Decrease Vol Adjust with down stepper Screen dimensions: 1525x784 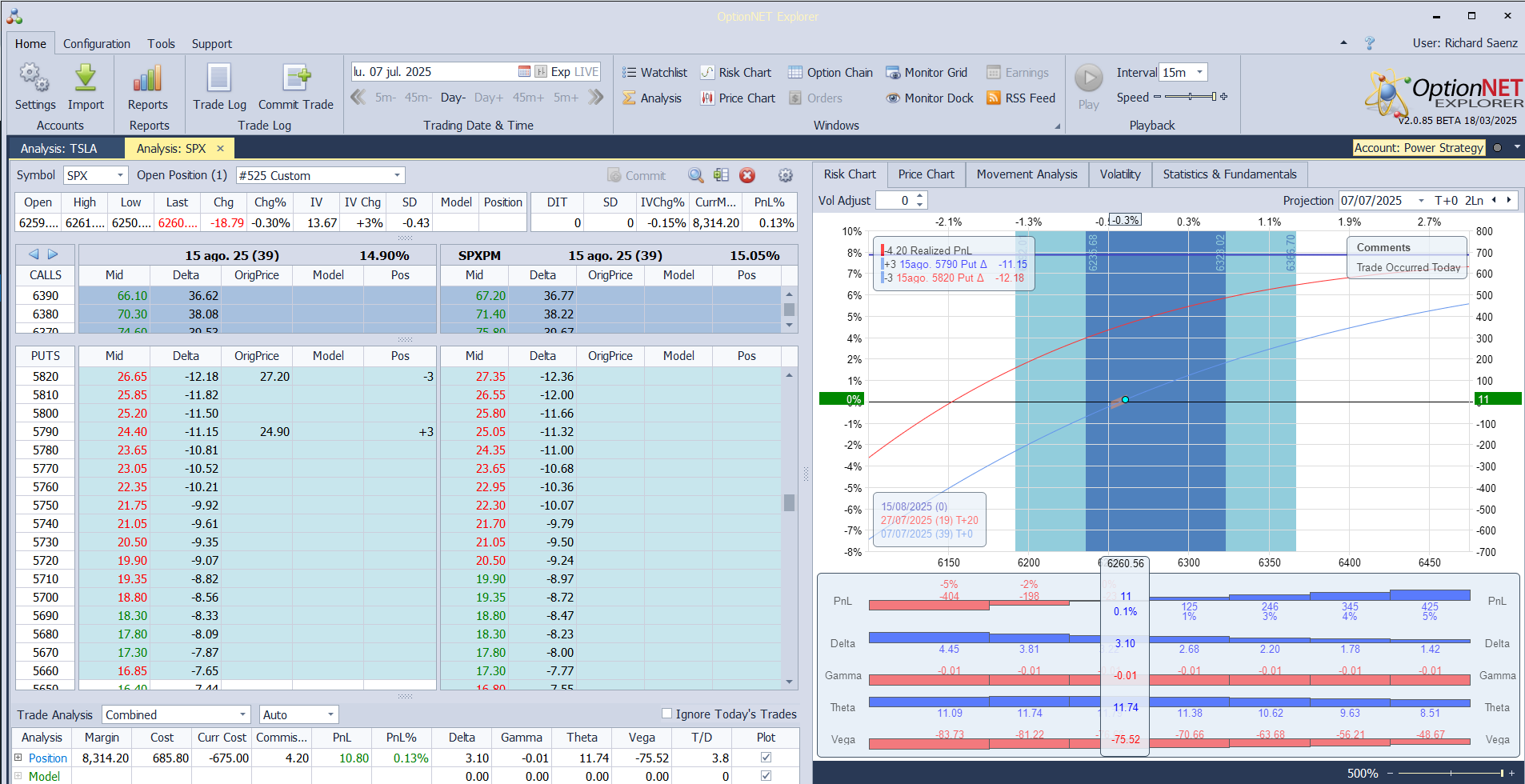coord(920,205)
